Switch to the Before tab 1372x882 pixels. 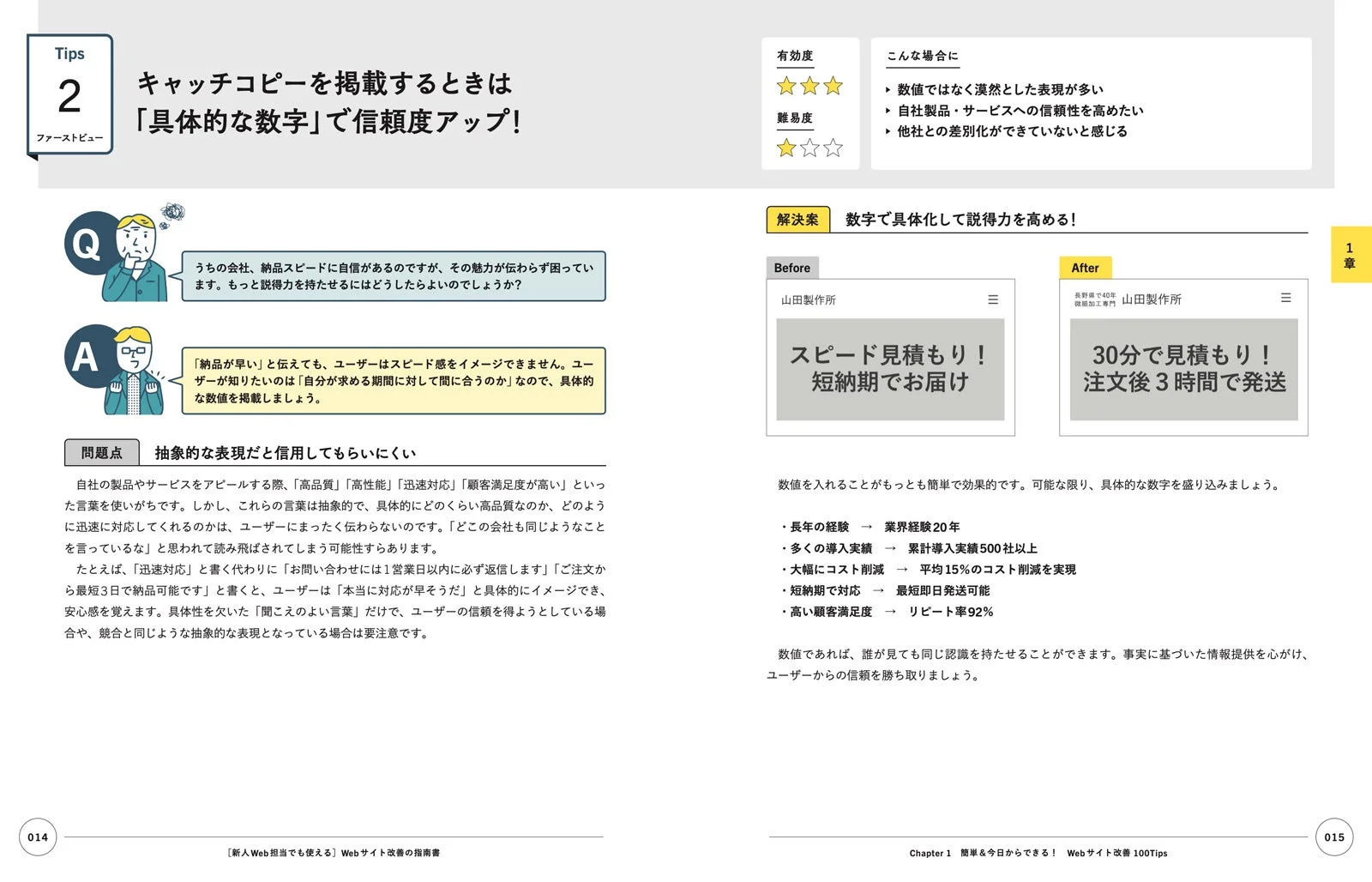(x=791, y=268)
